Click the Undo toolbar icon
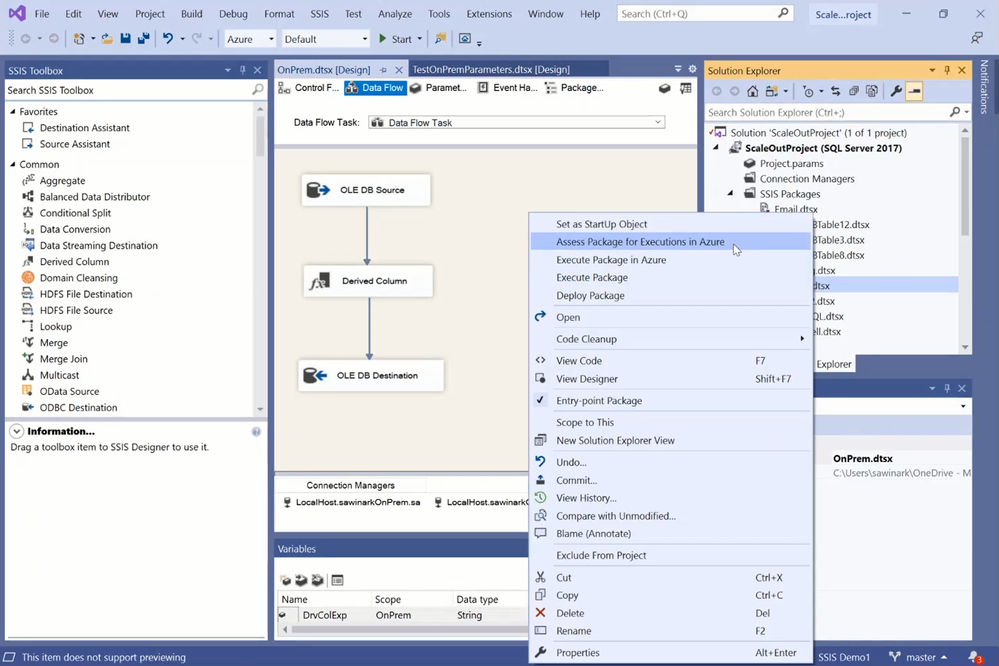 168,39
